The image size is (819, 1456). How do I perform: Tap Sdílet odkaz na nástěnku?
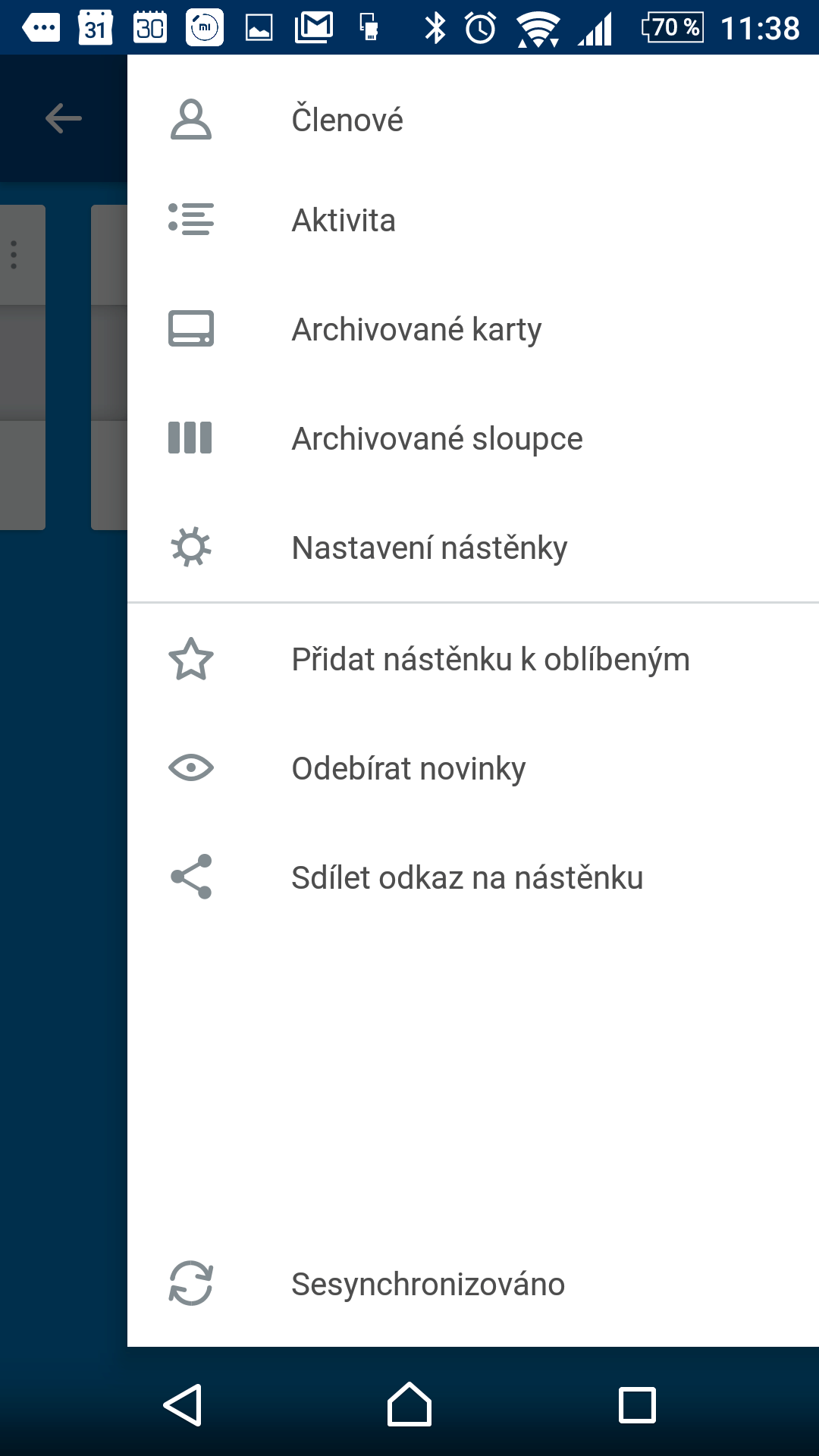(x=467, y=878)
